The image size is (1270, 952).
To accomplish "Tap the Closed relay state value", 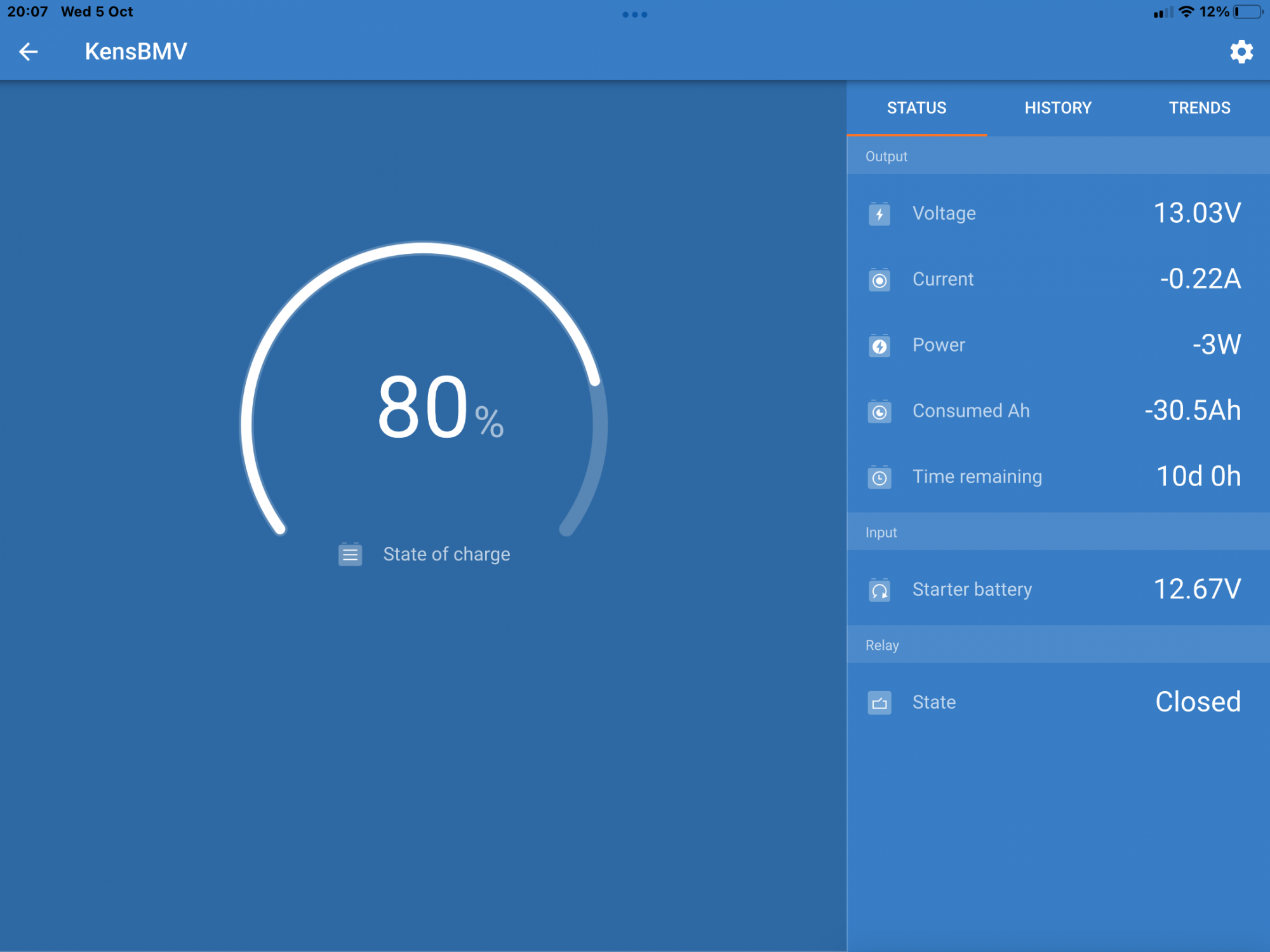I will tap(1198, 702).
